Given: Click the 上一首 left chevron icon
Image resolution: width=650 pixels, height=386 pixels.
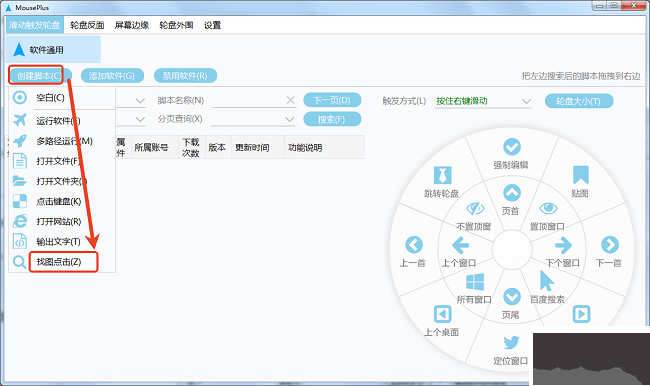Looking at the screenshot, I should pyautogui.click(x=414, y=245).
